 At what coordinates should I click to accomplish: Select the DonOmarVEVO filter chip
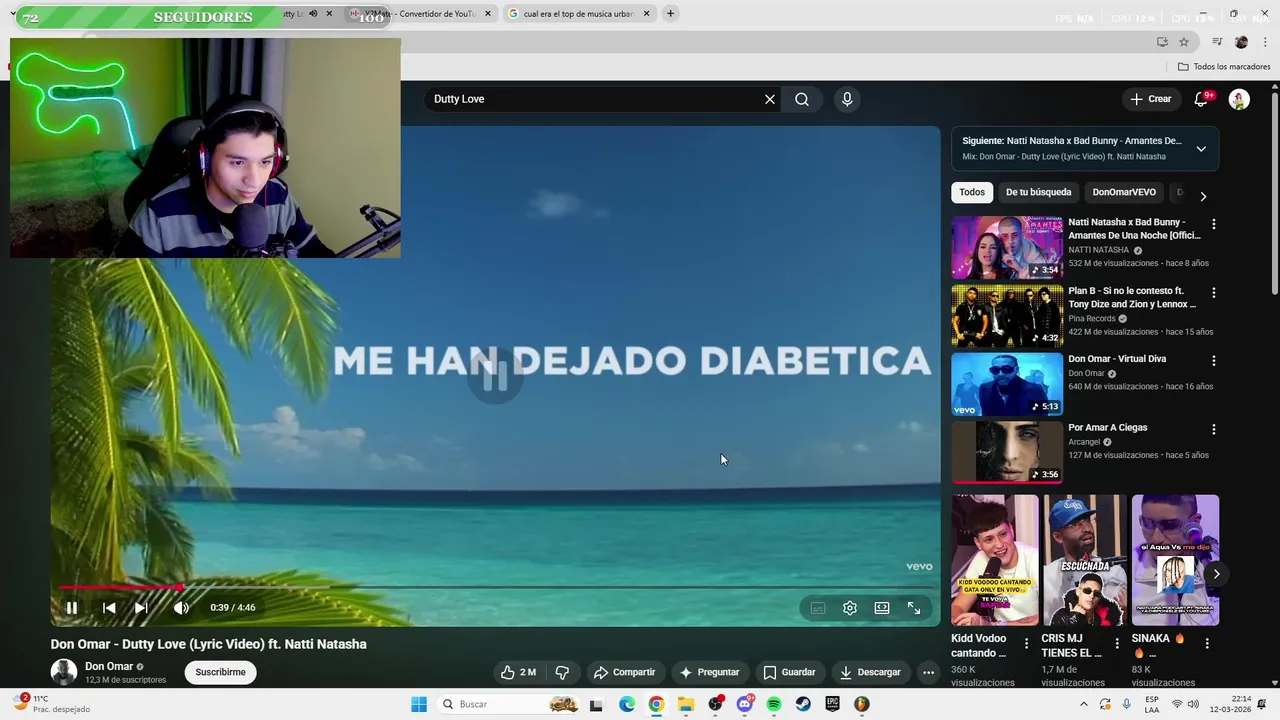(x=1124, y=192)
